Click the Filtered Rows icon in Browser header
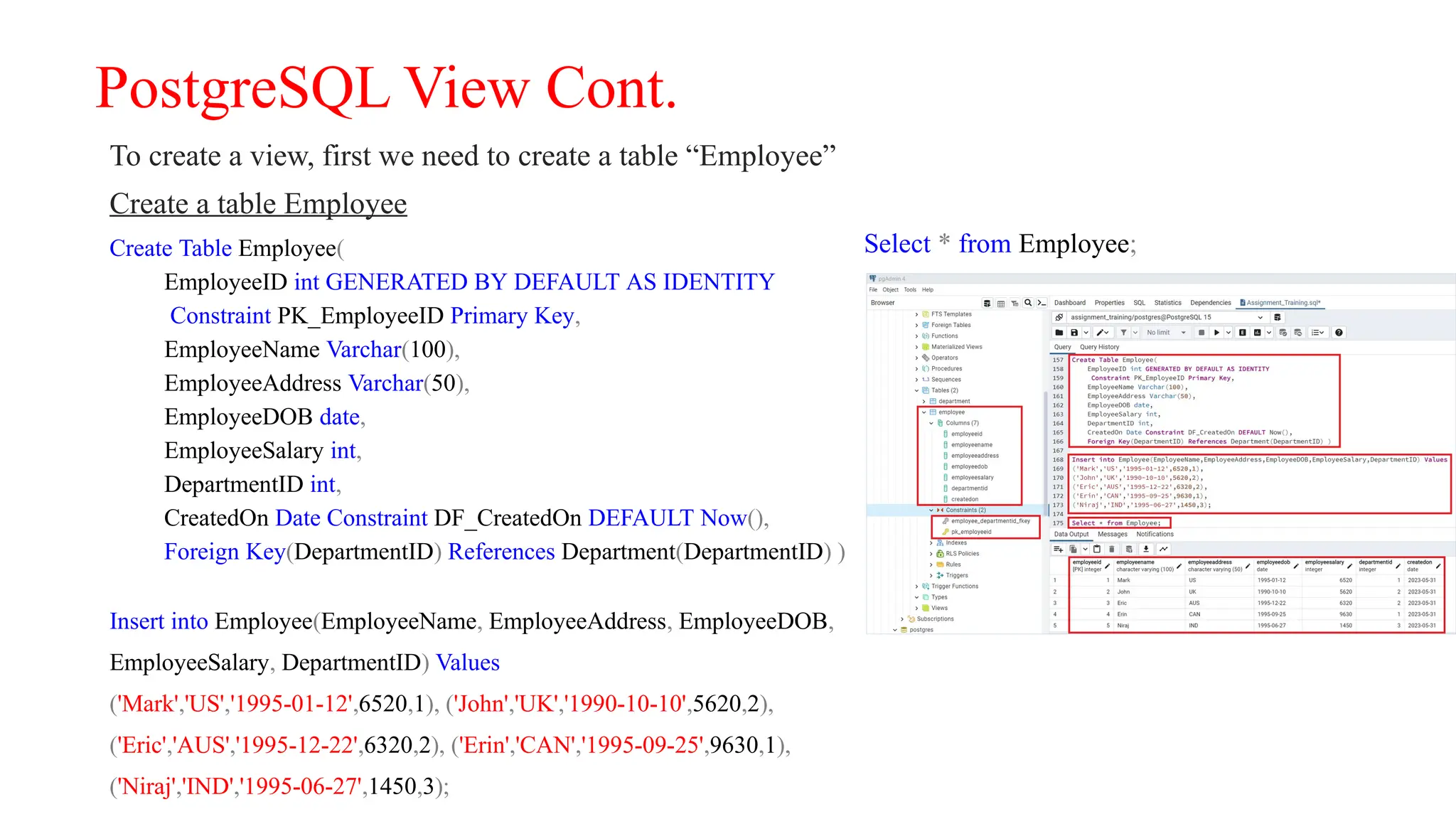Viewport: 1456px width, 819px height. (1015, 303)
